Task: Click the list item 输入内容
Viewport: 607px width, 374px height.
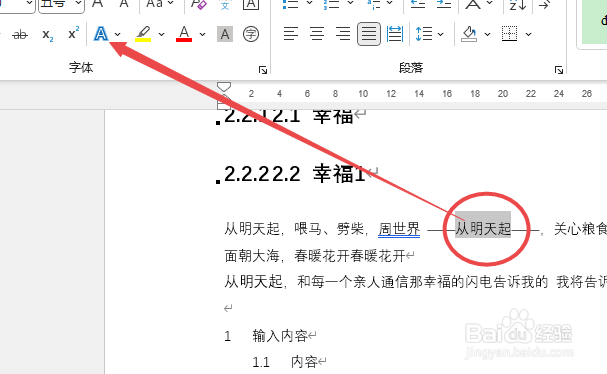Action: [280, 336]
